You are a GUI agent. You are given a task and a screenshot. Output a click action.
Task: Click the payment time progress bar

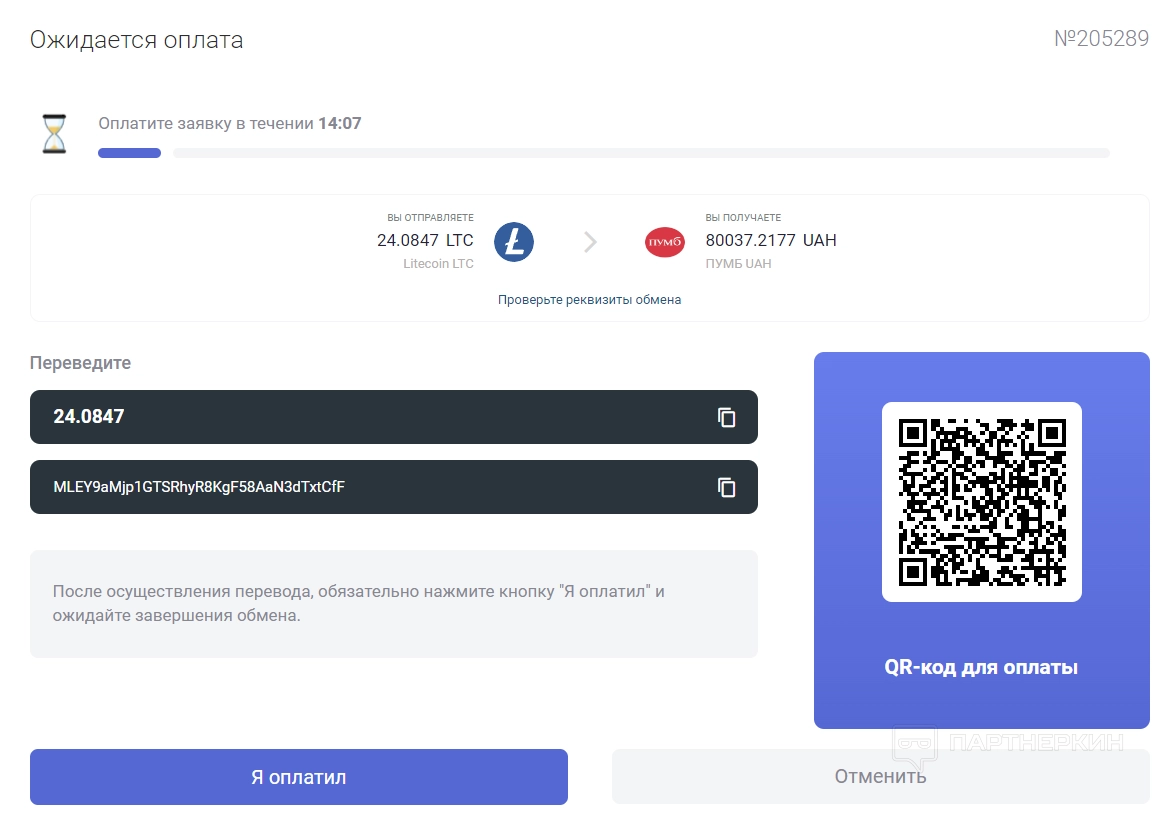(604, 153)
